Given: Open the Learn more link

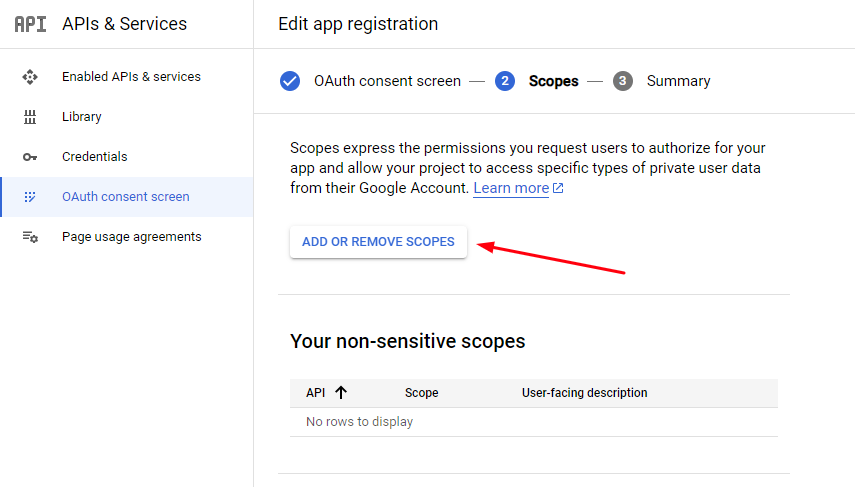Looking at the screenshot, I should [x=511, y=188].
